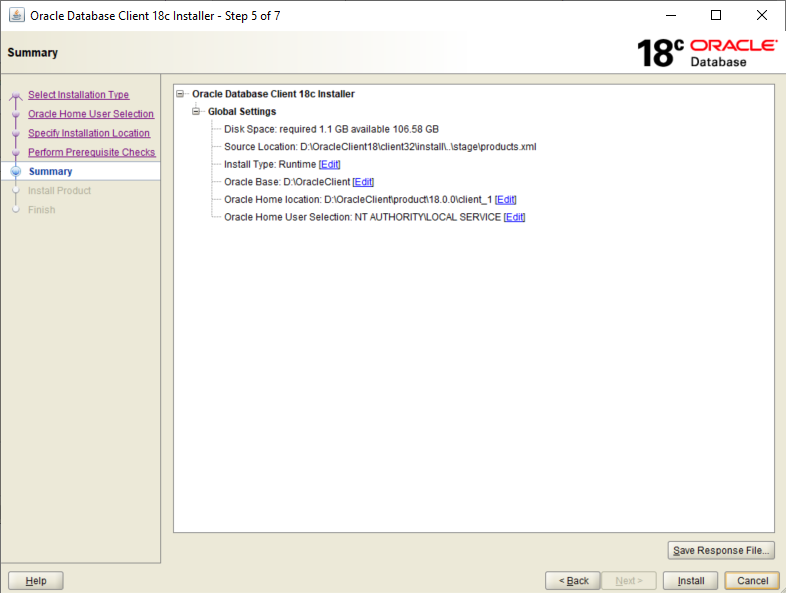The image size is (786, 593).
Task: Click the Global Settings tree label
Action: click(x=242, y=111)
